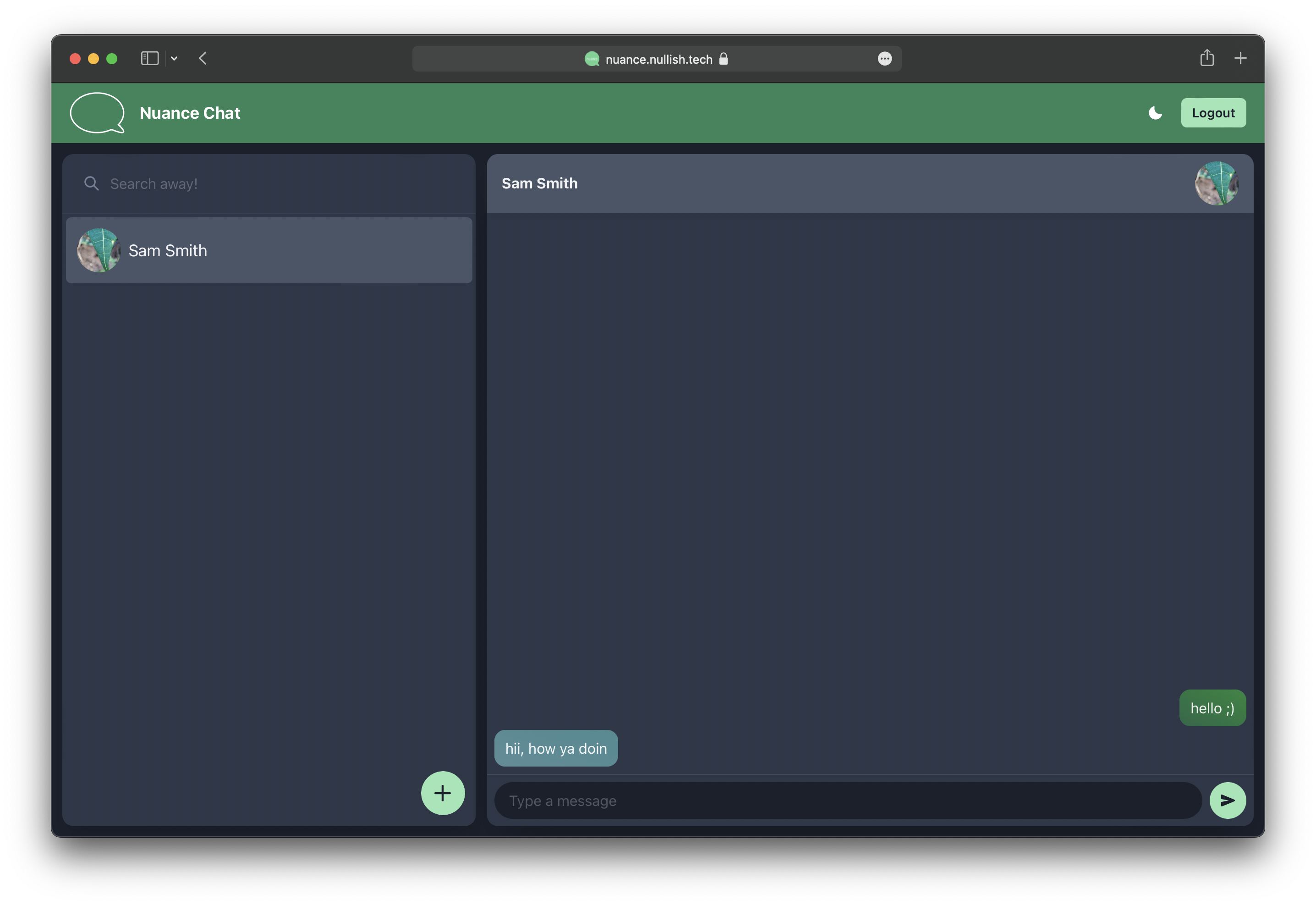Open page options ellipsis in address bar
Viewport: 1316px width, 905px height.
(x=884, y=59)
